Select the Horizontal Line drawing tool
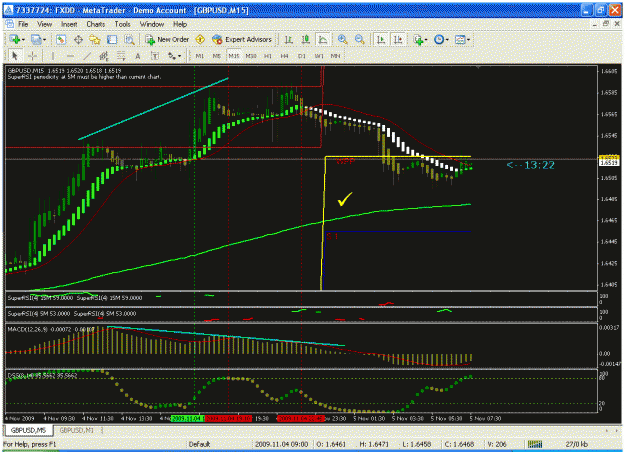Viewport: 625px width, 452px height. pos(70,56)
